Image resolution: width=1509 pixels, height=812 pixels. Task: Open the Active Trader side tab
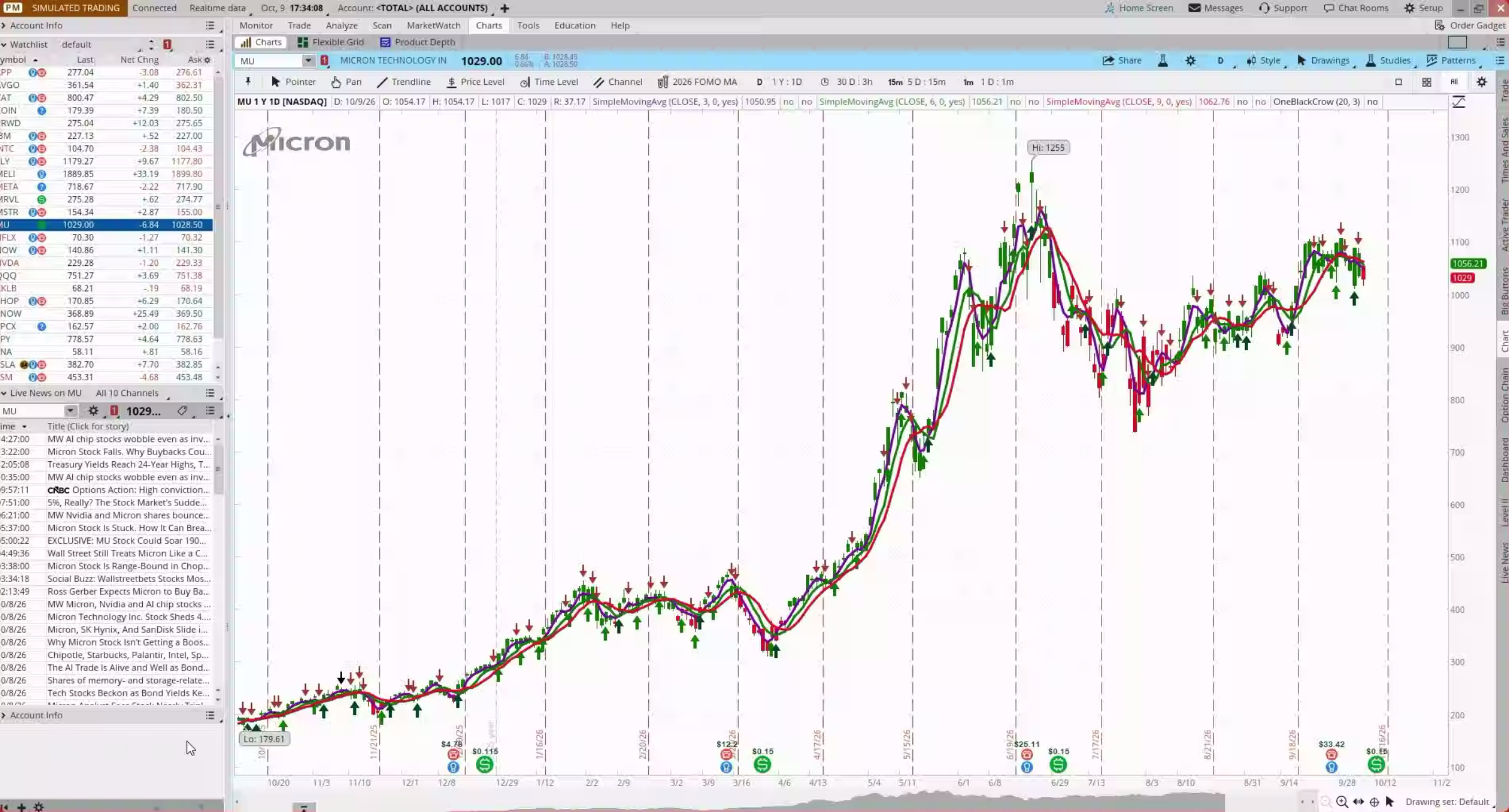click(1504, 225)
